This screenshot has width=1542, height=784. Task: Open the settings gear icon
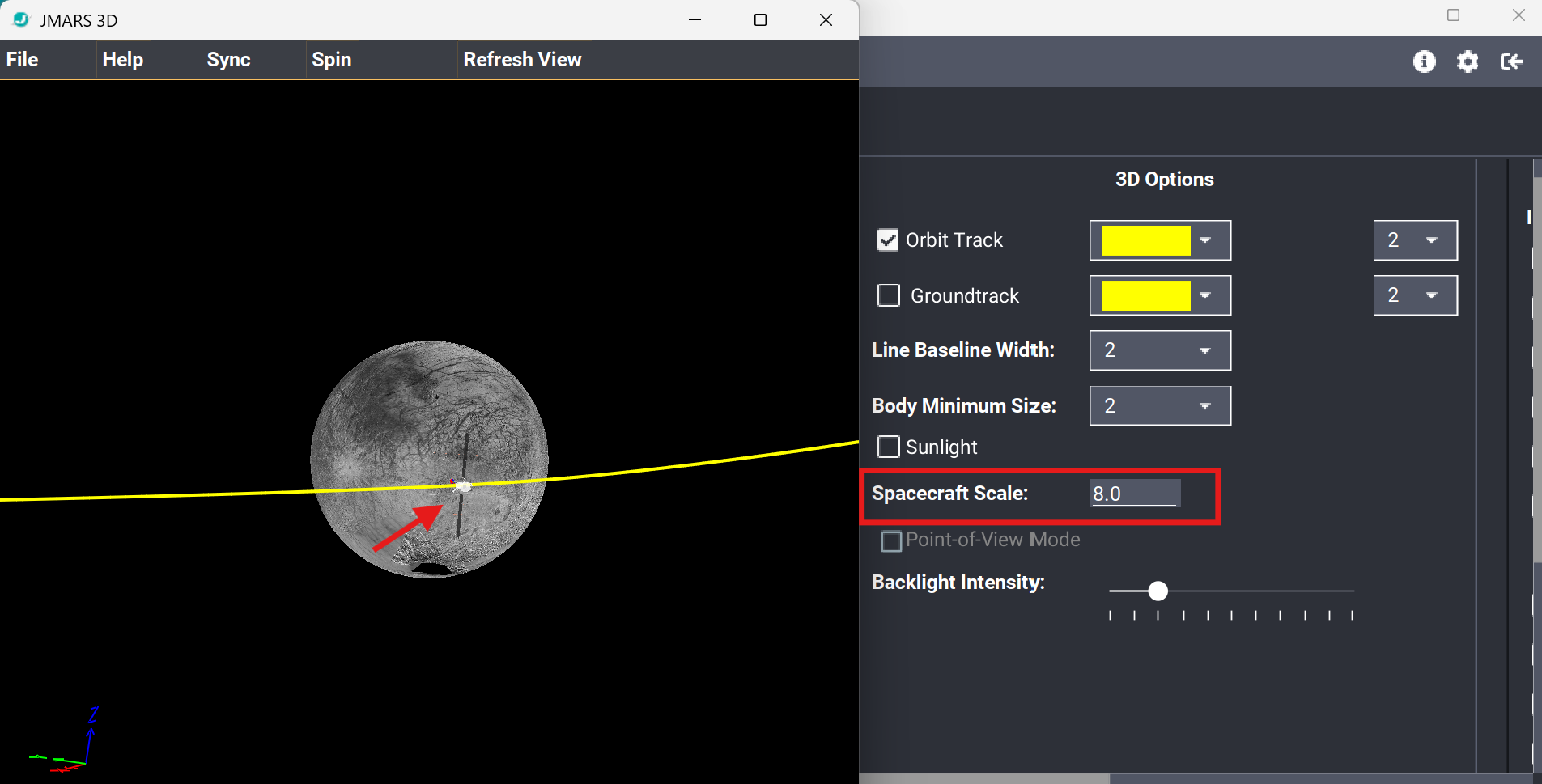point(1468,61)
